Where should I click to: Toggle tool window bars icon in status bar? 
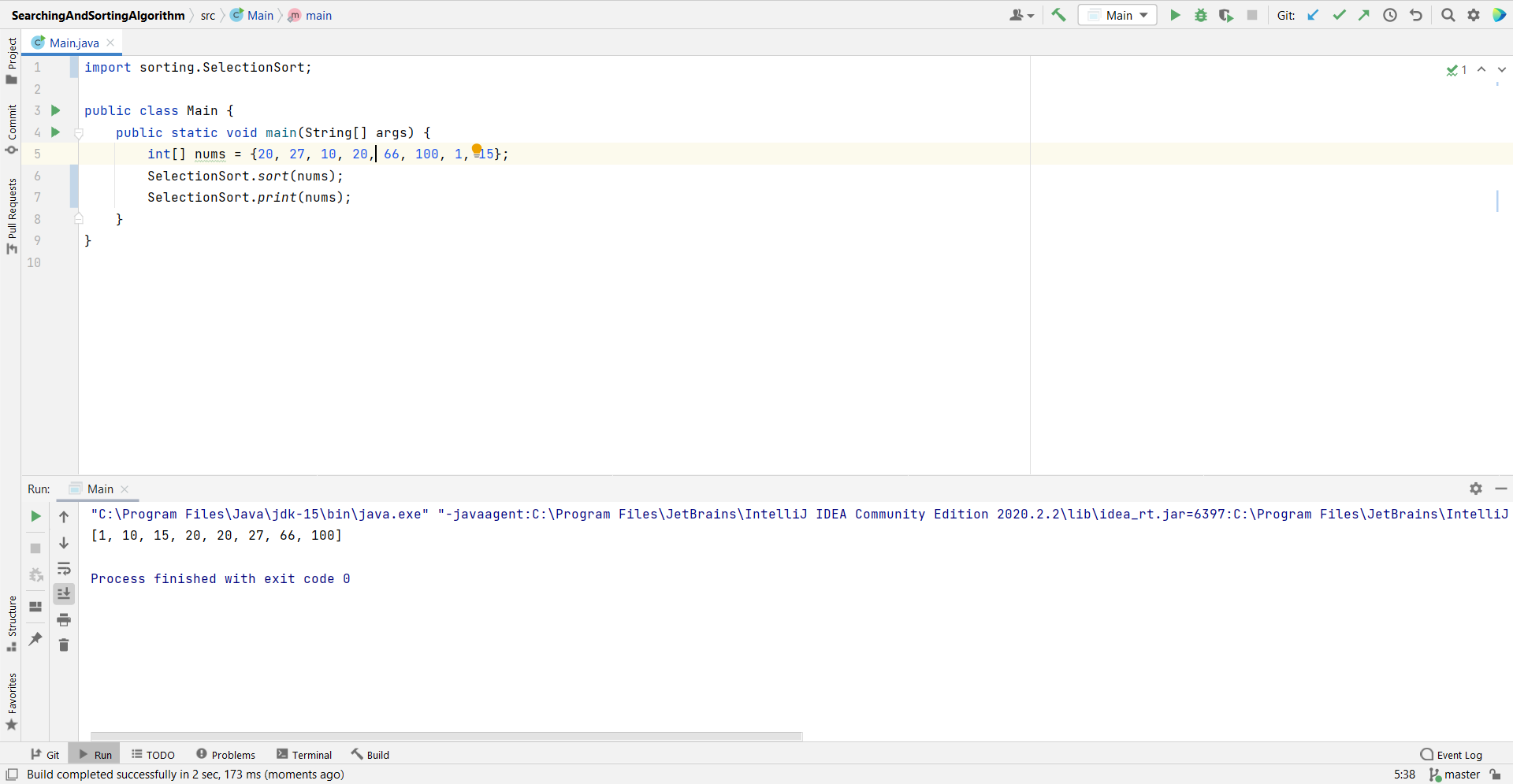tap(12, 775)
